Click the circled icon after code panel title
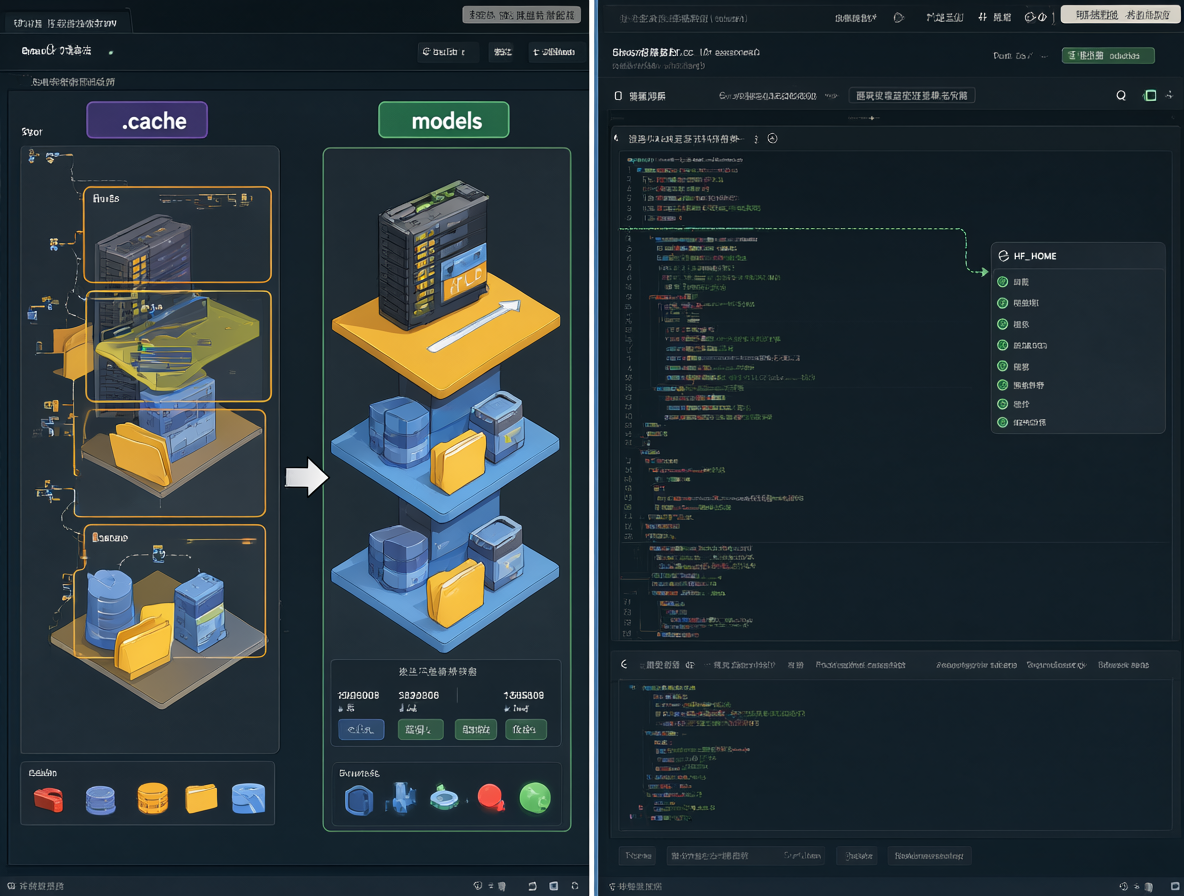This screenshot has width=1184, height=896. (772, 138)
